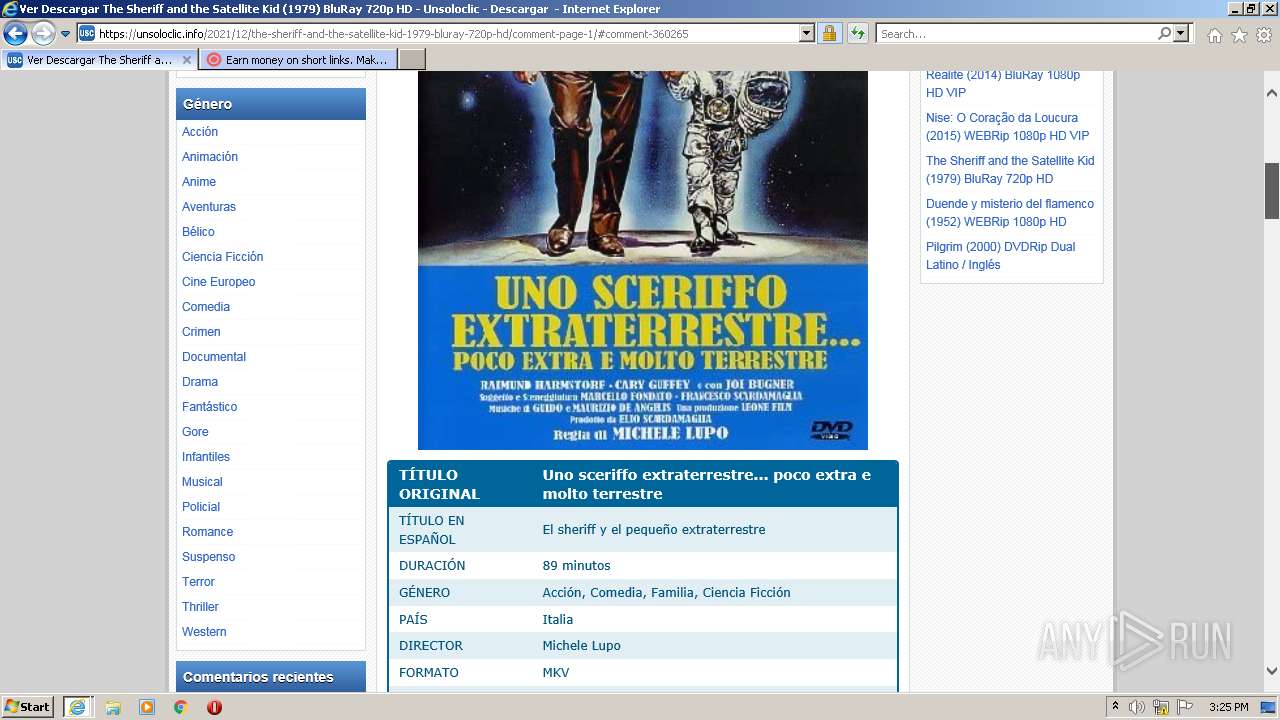Open the search provider dropdown arrow

click(x=1182, y=34)
